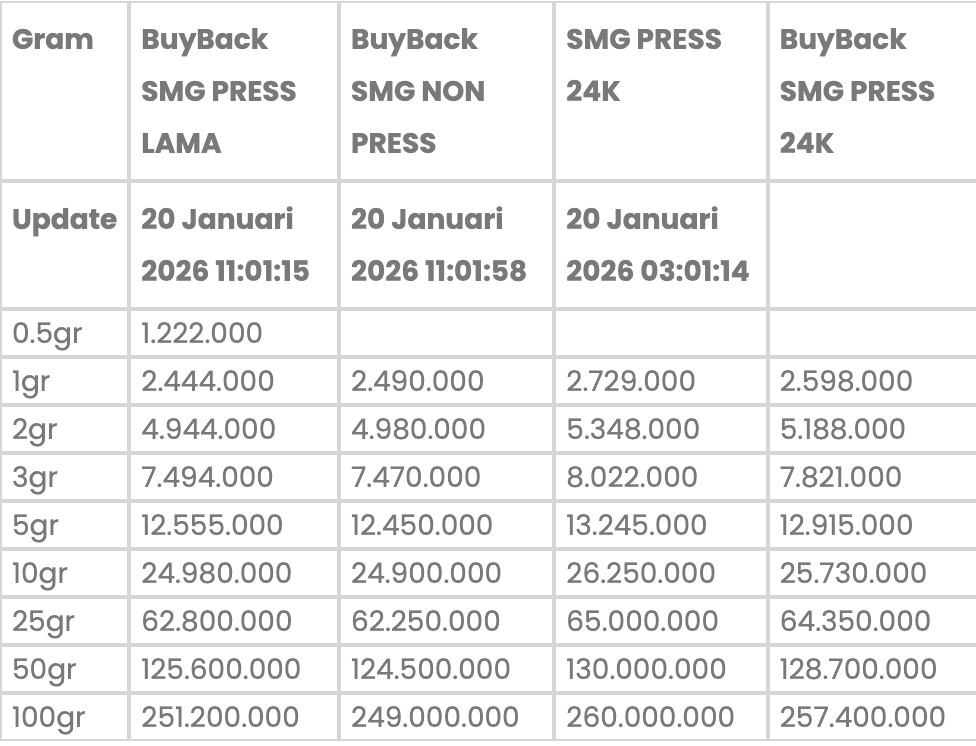The image size is (976, 746).
Task: Click the Gram column header
Action: [x=52, y=40]
